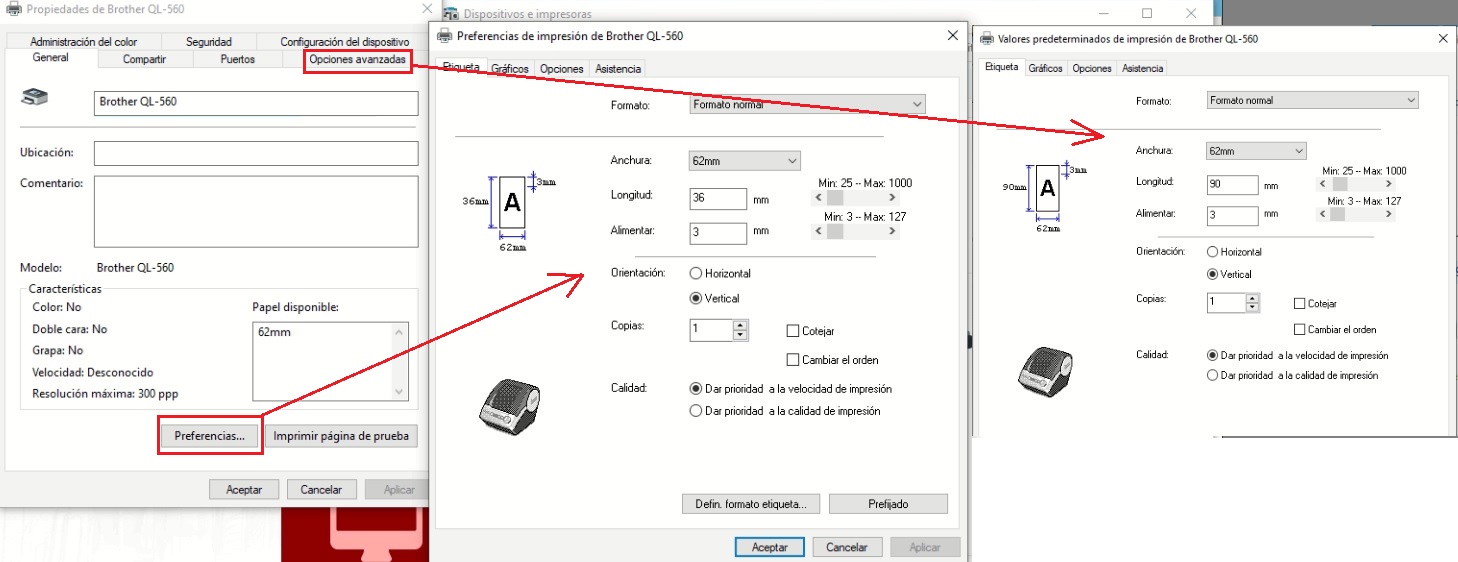The width and height of the screenshot is (1458, 562).
Task: Click Ubicación text field in Propiedades
Action: point(256,153)
